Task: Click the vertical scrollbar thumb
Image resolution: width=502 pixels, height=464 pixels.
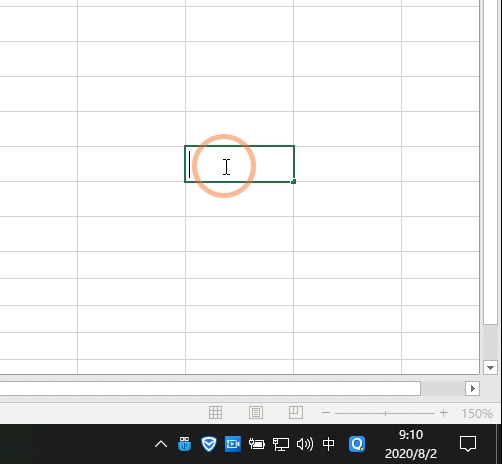Action: point(490,161)
